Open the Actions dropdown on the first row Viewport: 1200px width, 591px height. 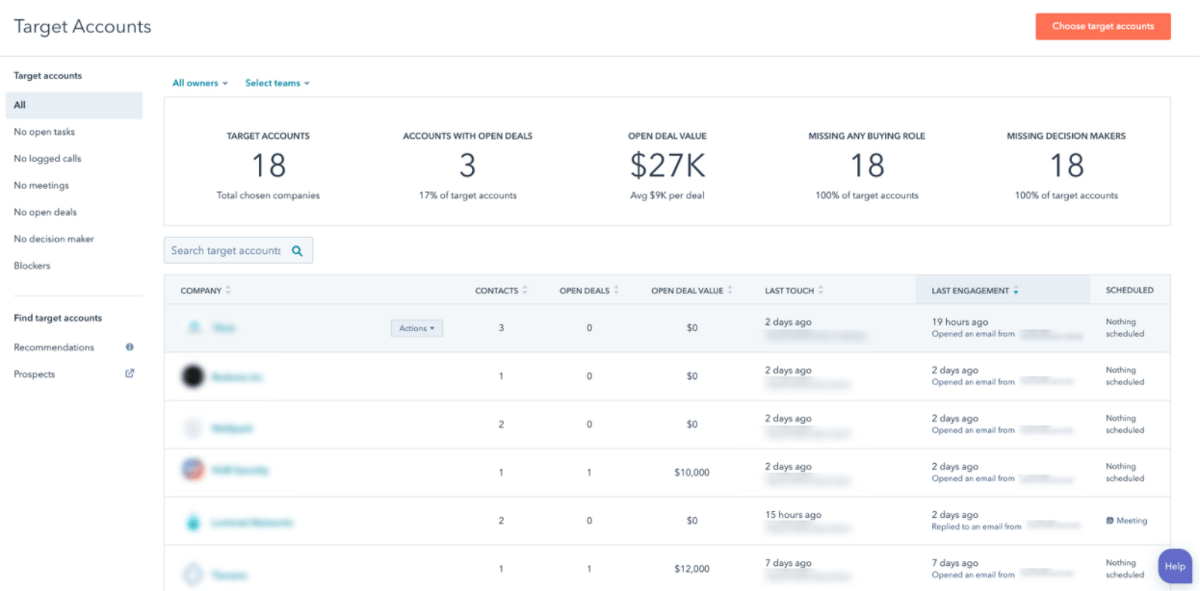tap(416, 327)
